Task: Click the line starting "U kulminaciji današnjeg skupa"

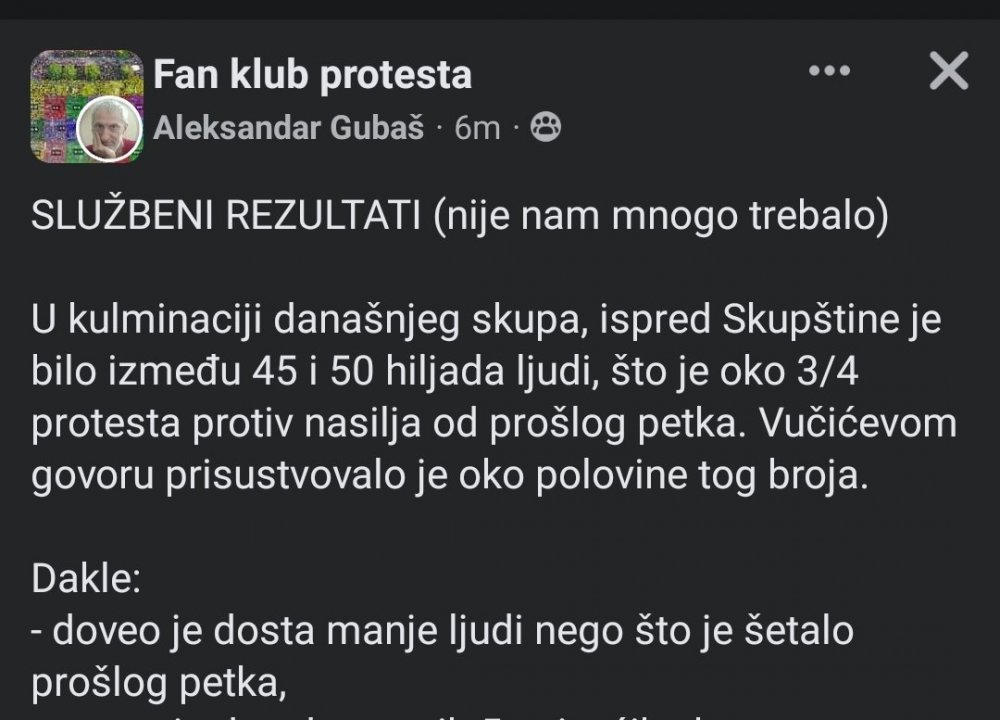Action: click(488, 323)
